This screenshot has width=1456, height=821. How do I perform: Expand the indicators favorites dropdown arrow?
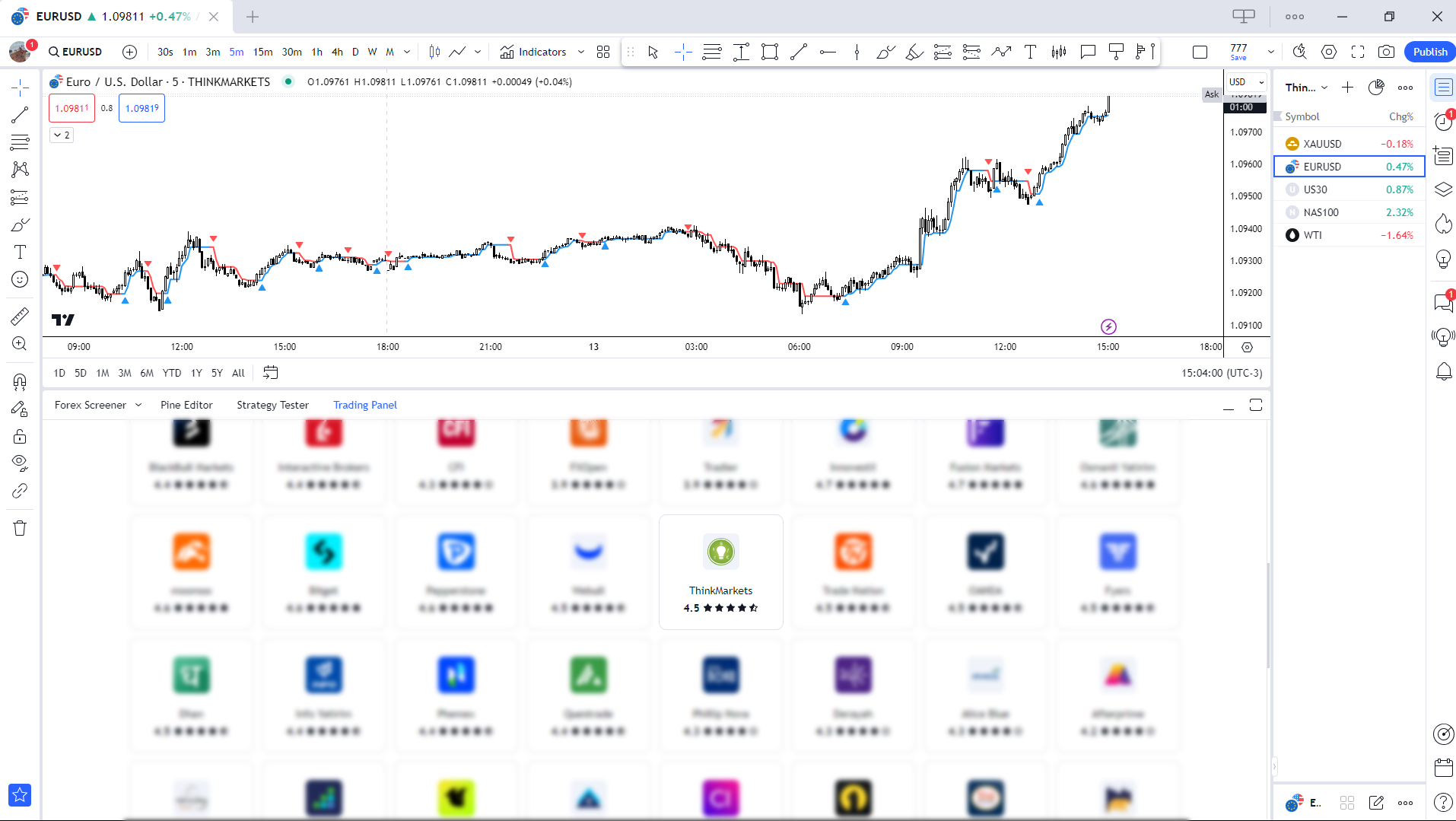coord(581,52)
